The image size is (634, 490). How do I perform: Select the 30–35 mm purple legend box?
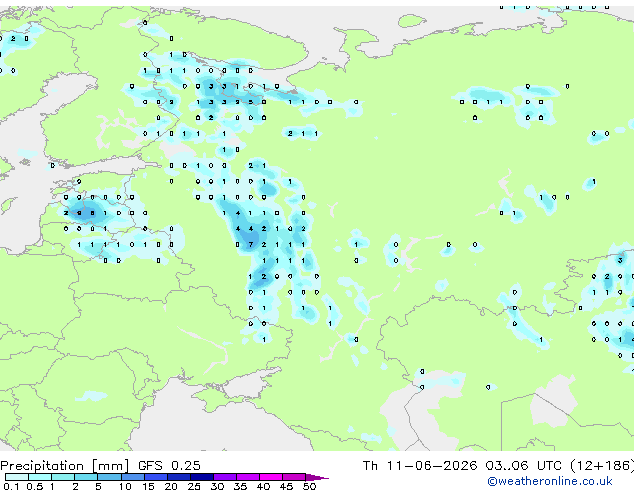(x=224, y=477)
